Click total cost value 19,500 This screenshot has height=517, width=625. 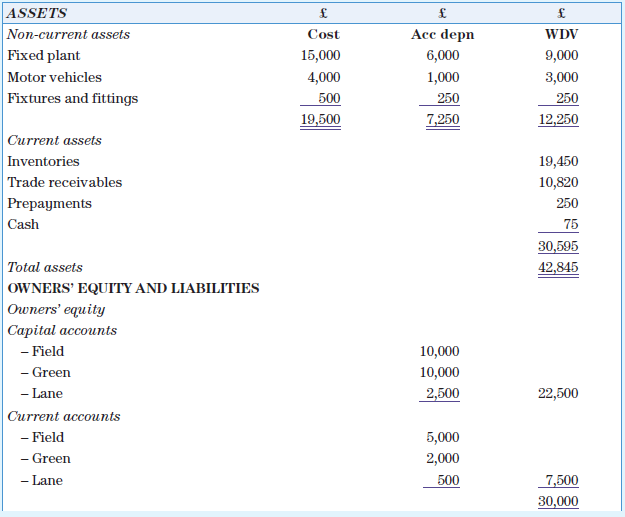click(320, 119)
